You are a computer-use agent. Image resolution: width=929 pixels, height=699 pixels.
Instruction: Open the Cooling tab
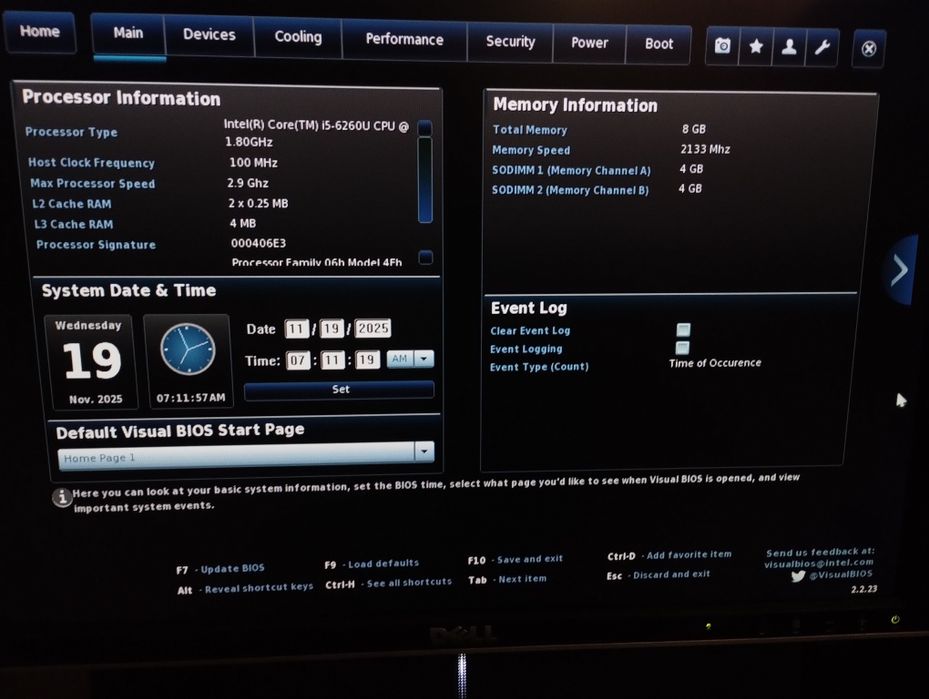(298, 37)
